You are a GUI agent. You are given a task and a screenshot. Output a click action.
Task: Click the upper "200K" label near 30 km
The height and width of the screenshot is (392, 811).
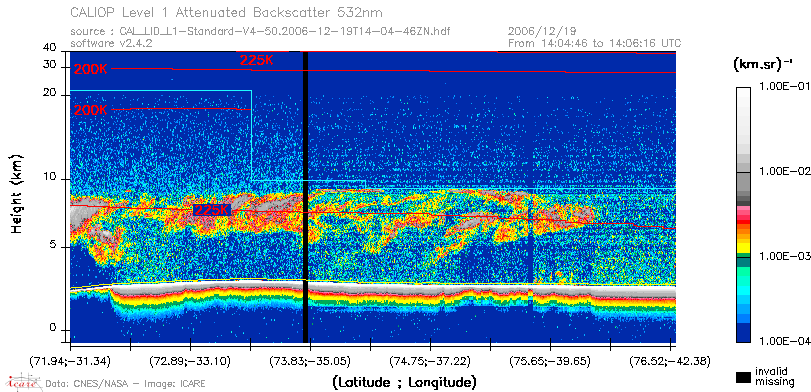(91, 69)
